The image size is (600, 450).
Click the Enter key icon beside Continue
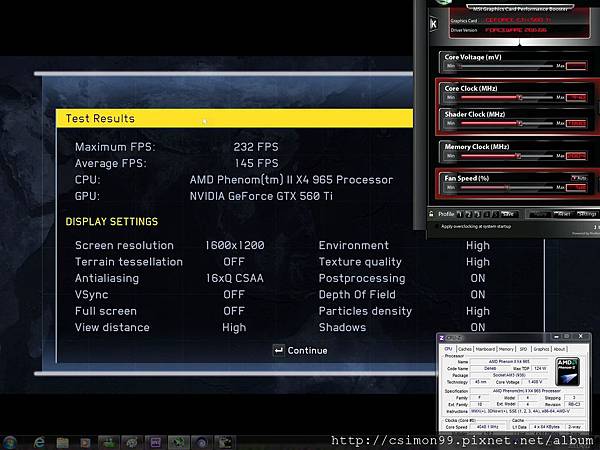(x=278, y=350)
